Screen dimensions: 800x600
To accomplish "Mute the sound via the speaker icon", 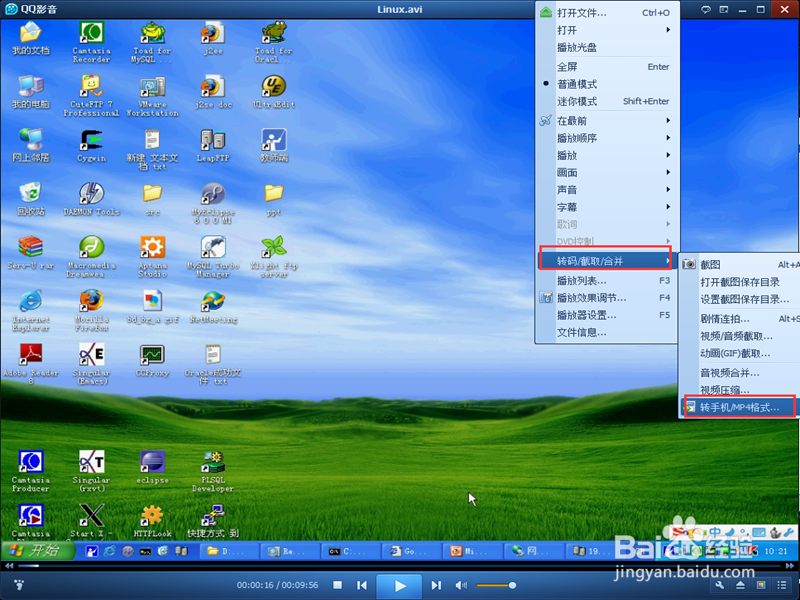I will 461,585.
